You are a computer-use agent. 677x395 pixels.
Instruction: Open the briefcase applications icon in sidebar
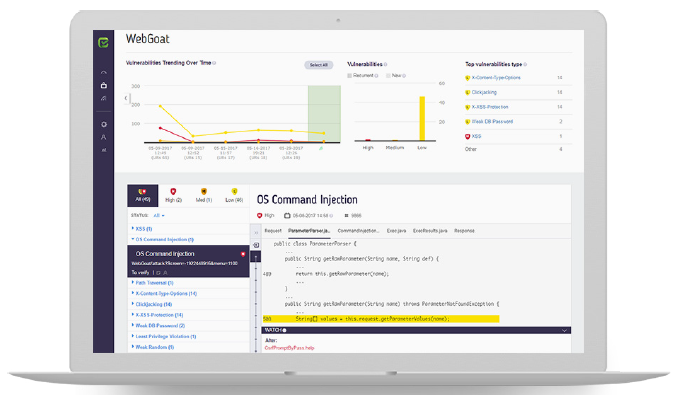point(104,85)
